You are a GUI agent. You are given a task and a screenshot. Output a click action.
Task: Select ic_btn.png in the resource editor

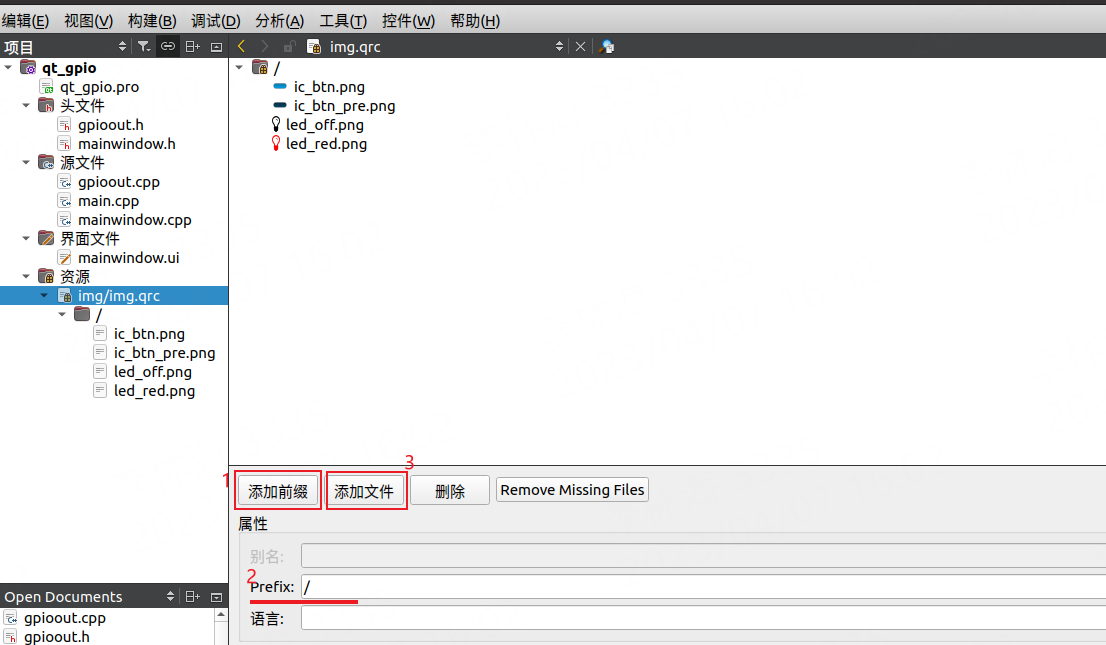point(329,87)
